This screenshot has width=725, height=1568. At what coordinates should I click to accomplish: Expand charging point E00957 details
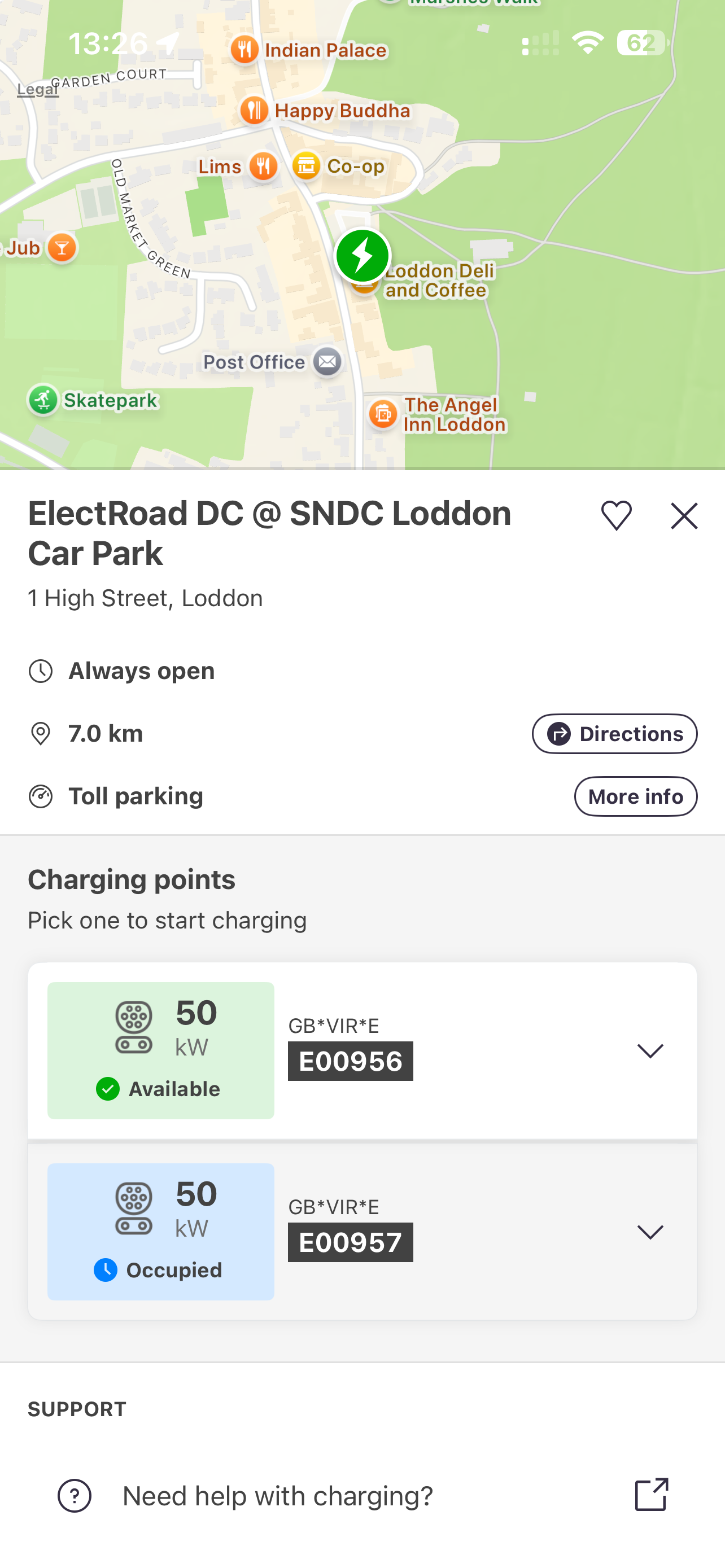coord(649,1232)
